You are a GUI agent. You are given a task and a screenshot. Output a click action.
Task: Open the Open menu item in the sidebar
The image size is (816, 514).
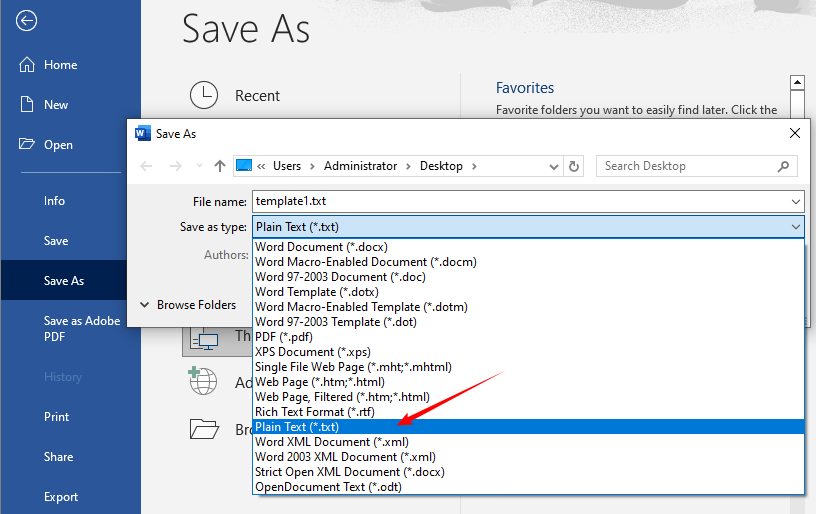point(58,145)
